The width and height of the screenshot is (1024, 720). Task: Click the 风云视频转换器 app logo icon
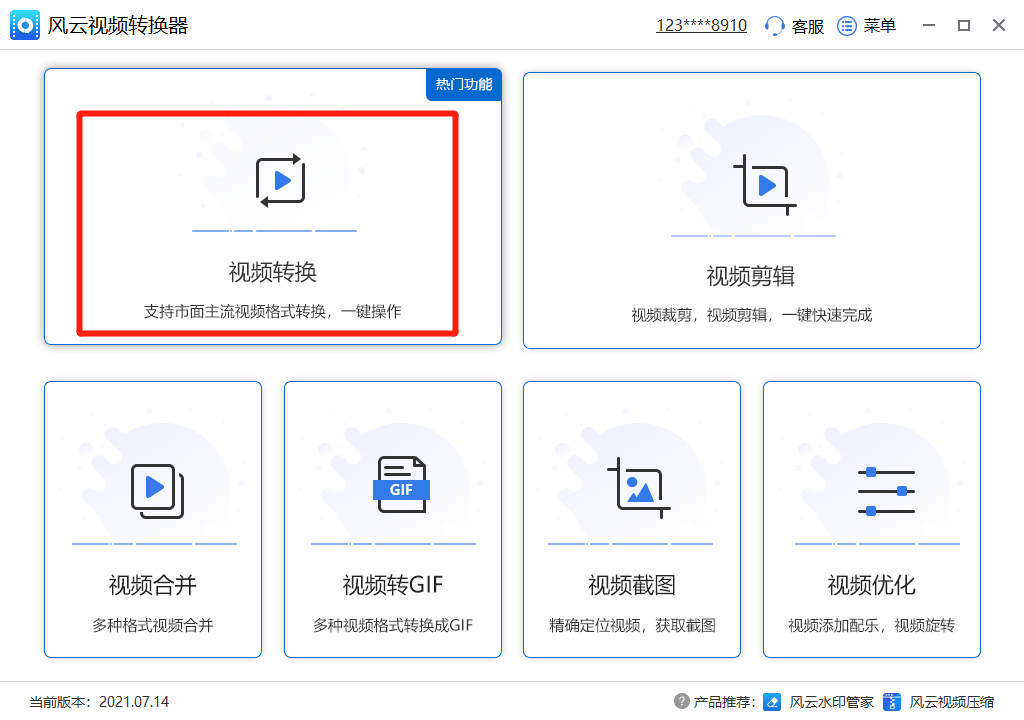click(25, 25)
